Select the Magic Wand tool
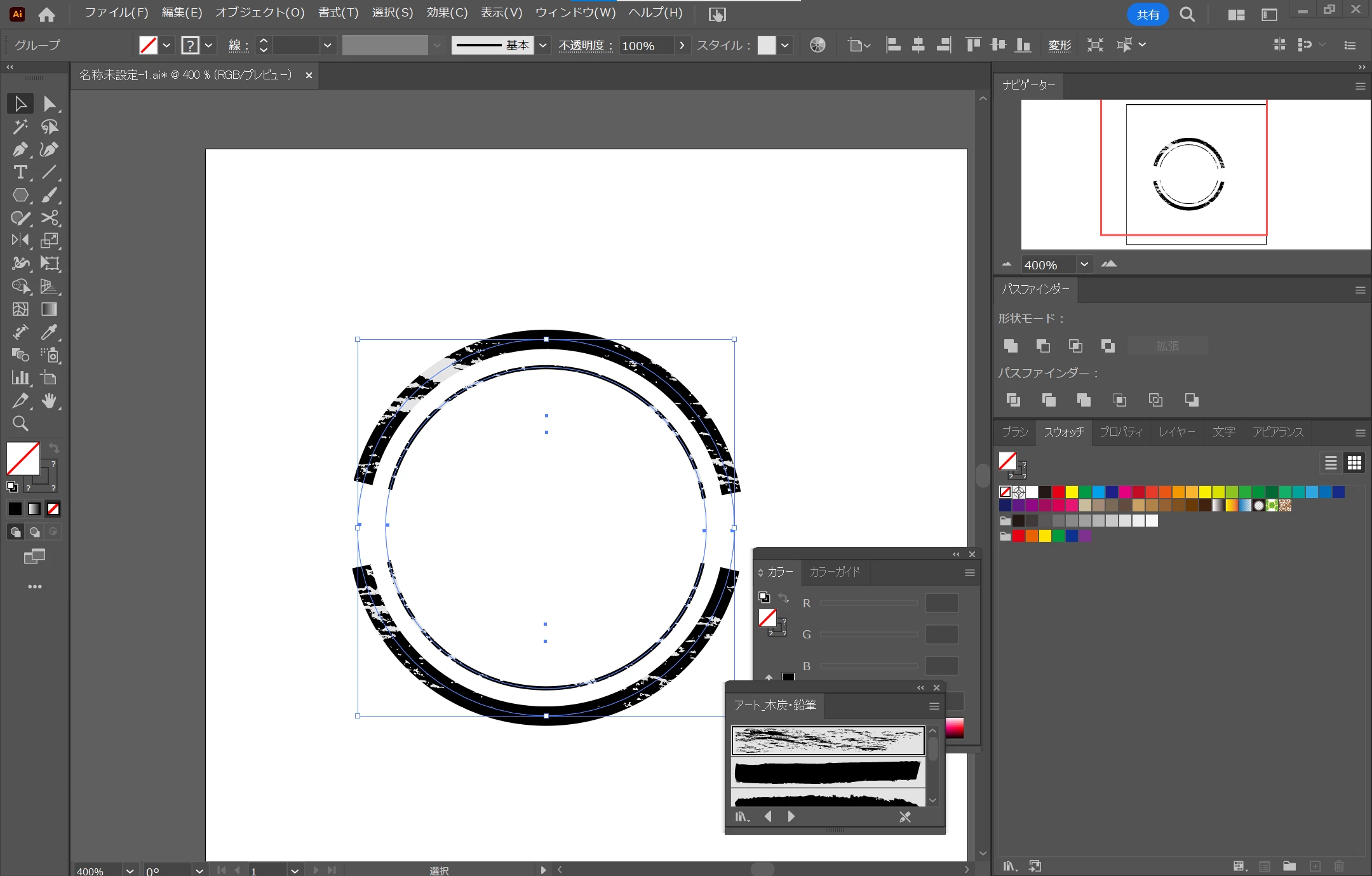The height and width of the screenshot is (876, 1372). [20, 127]
